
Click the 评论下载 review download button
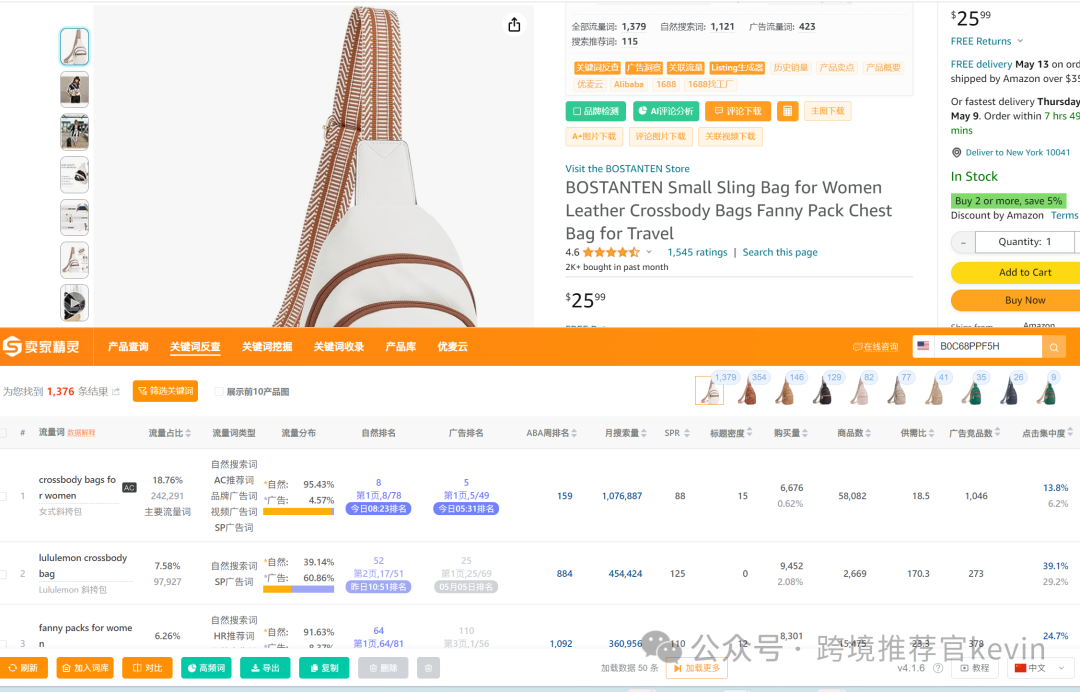[x=738, y=111]
